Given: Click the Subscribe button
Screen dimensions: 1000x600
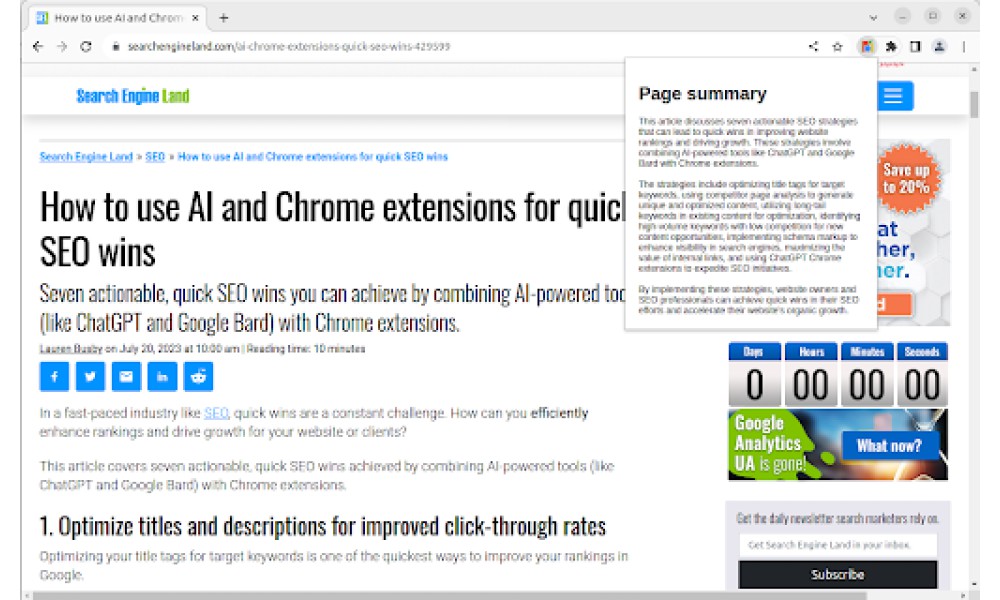Looking at the screenshot, I should pos(837,574).
